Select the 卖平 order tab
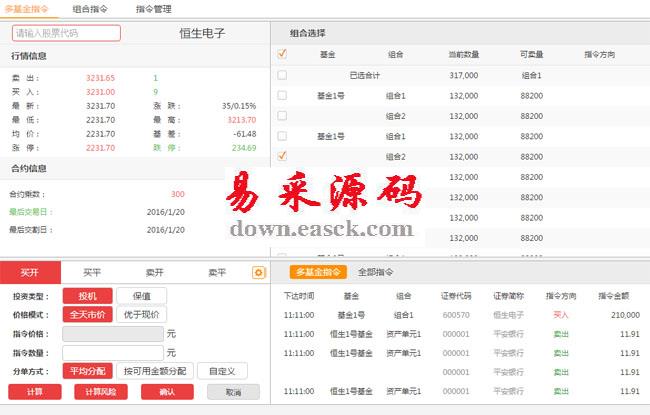650x415 pixels. point(216,272)
